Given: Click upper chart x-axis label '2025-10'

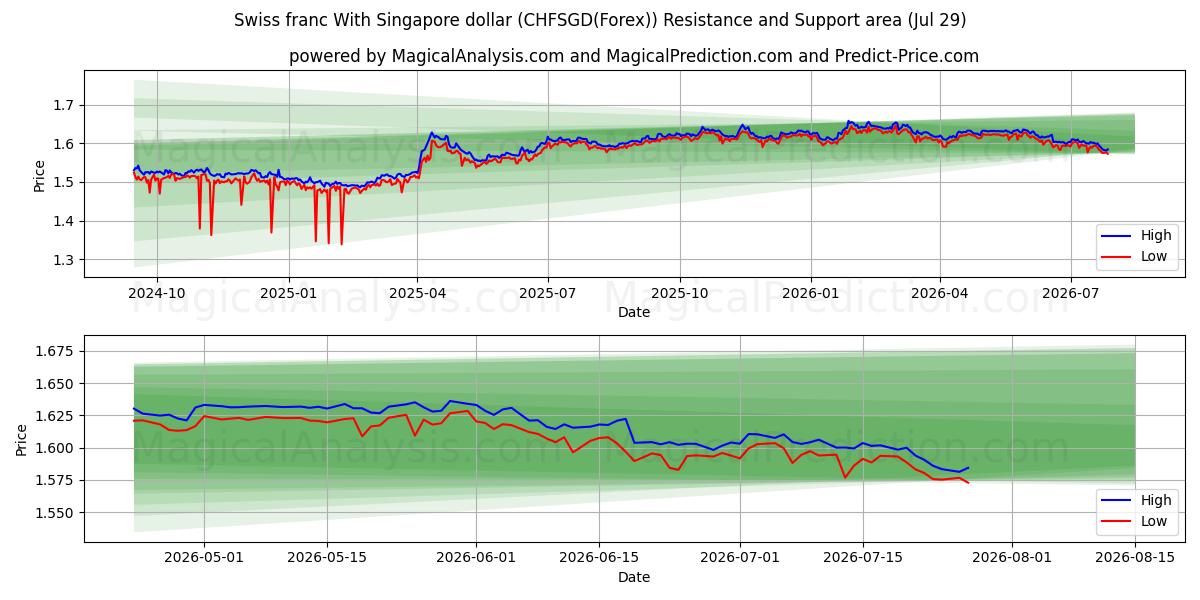Looking at the screenshot, I should pyautogui.click(x=680, y=294).
